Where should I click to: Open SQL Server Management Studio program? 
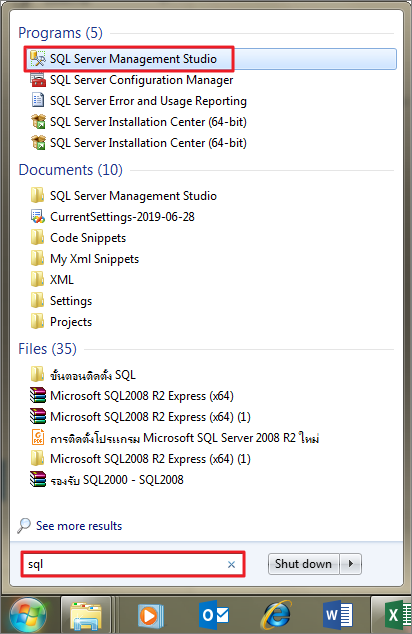point(210,59)
